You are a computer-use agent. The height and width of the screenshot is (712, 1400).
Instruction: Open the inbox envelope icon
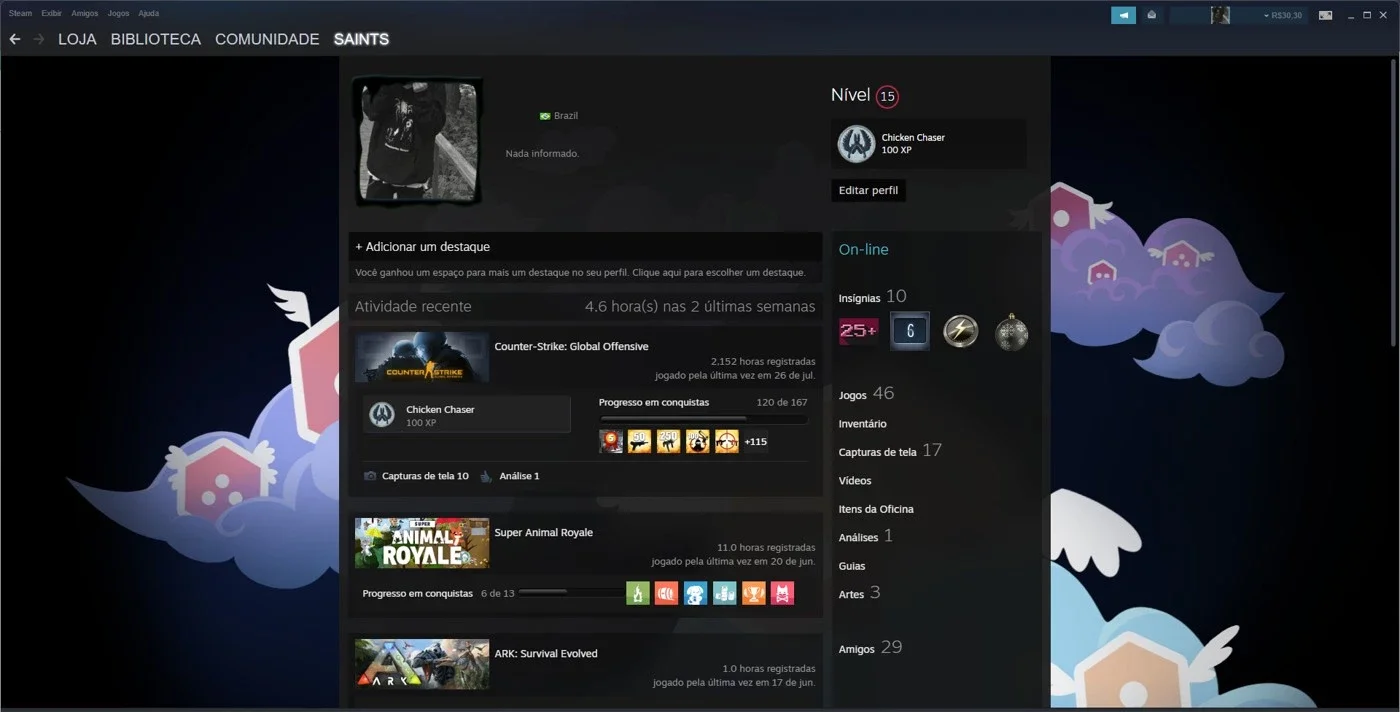tap(1152, 15)
